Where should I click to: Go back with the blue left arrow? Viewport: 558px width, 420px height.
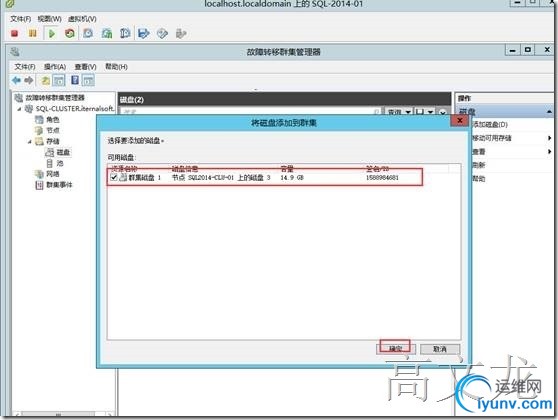(x=16, y=80)
